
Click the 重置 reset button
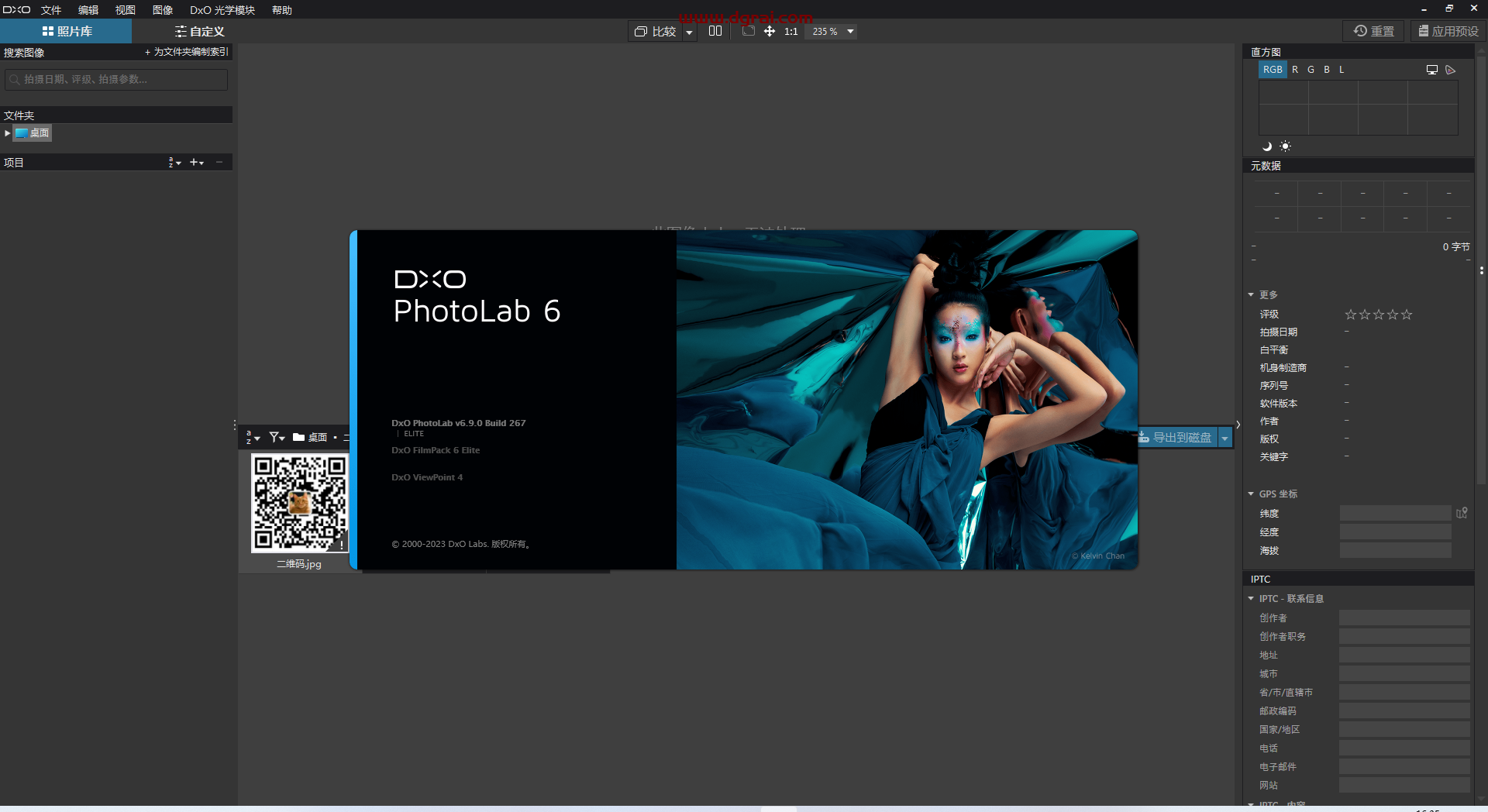[x=1373, y=31]
